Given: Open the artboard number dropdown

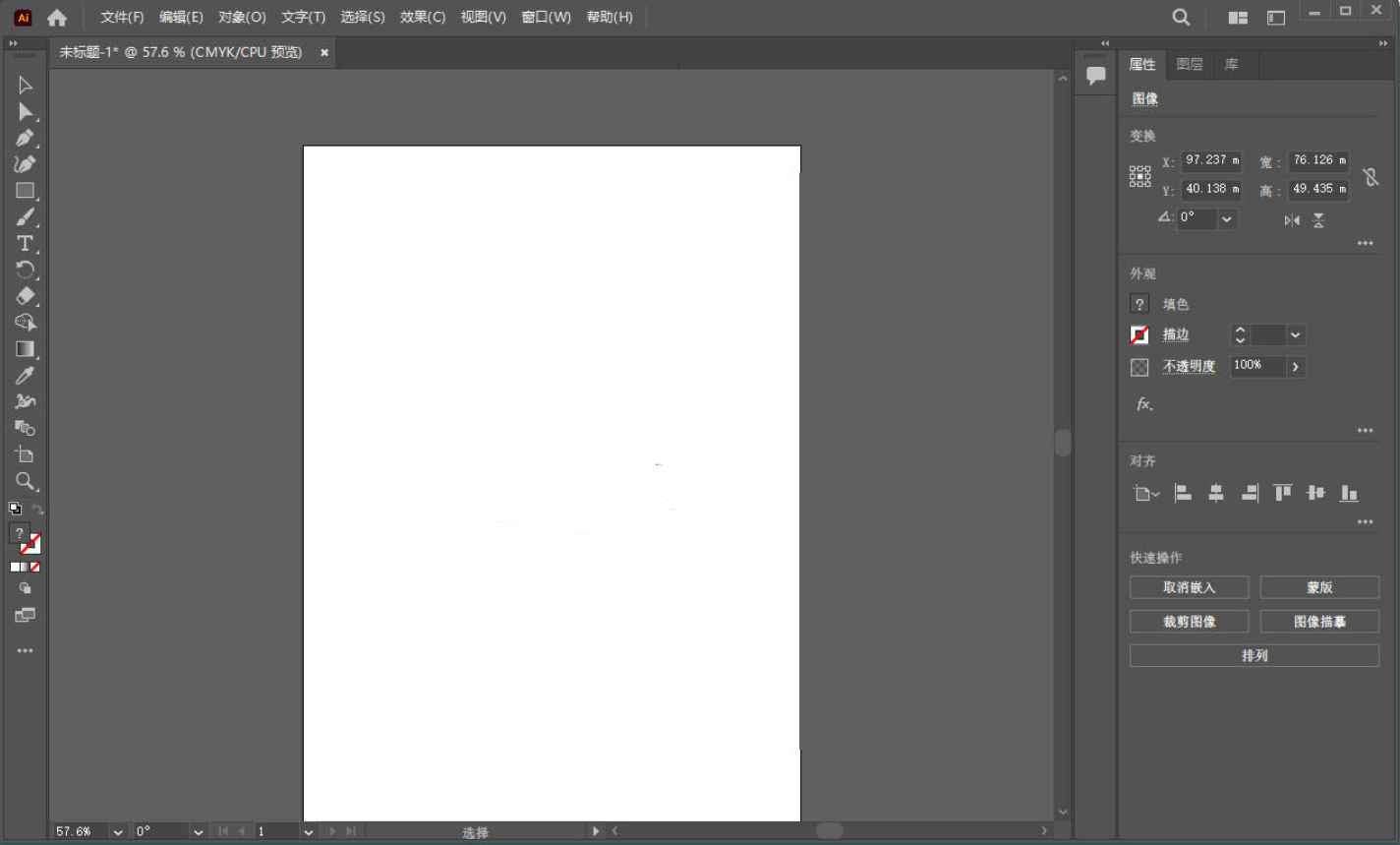Looking at the screenshot, I should (x=308, y=832).
